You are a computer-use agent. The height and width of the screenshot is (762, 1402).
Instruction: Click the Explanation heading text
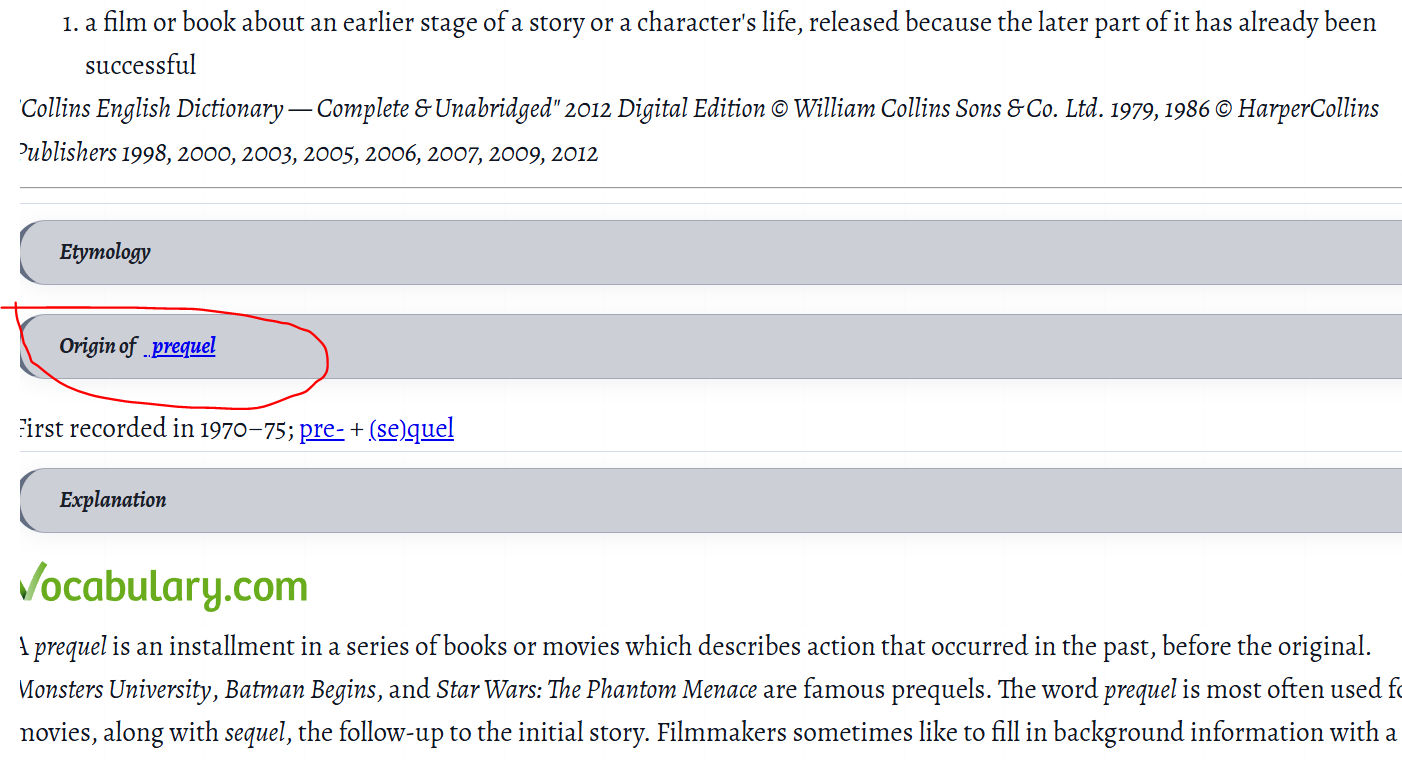[113, 500]
